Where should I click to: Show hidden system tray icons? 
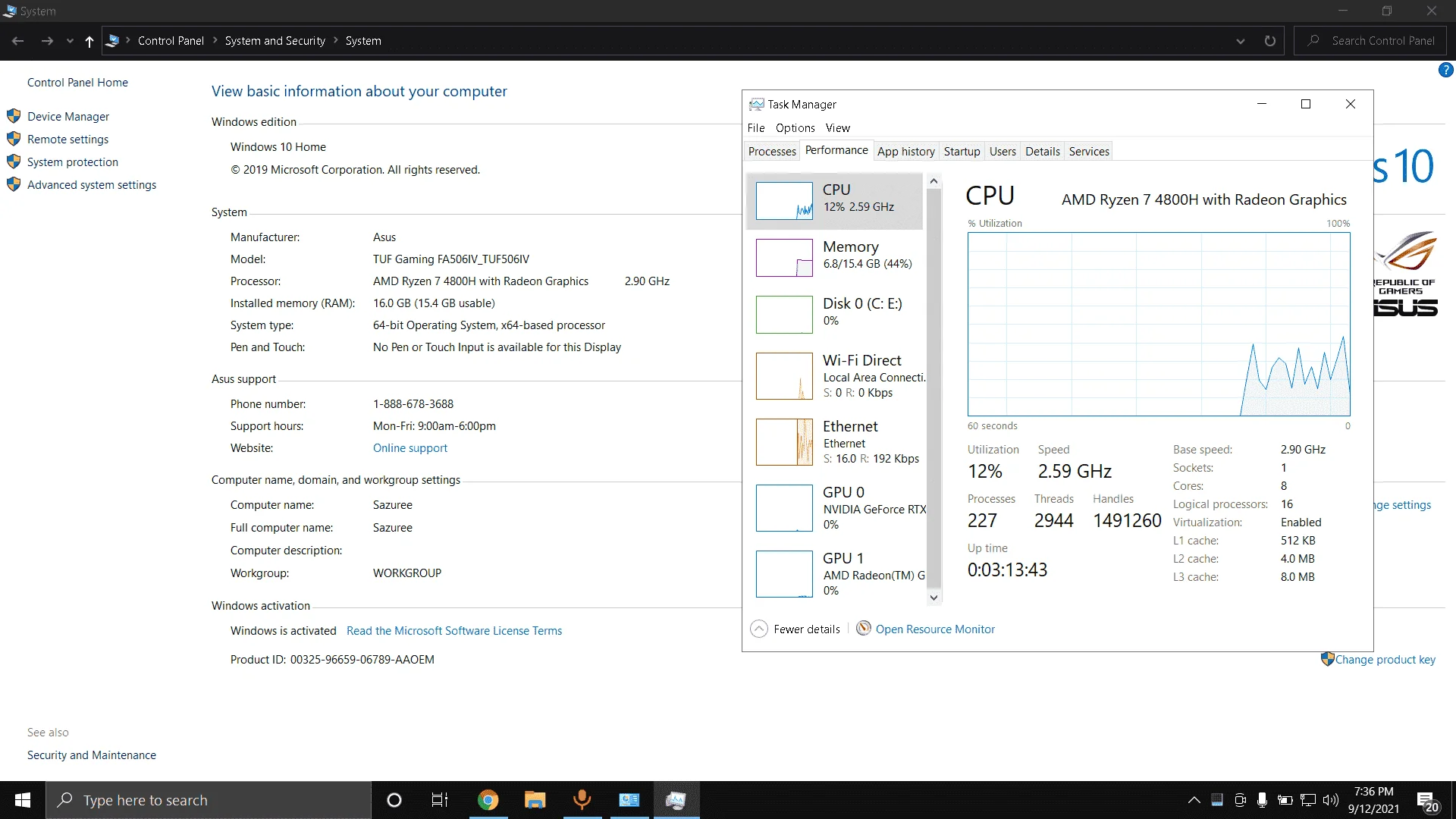click(1194, 800)
